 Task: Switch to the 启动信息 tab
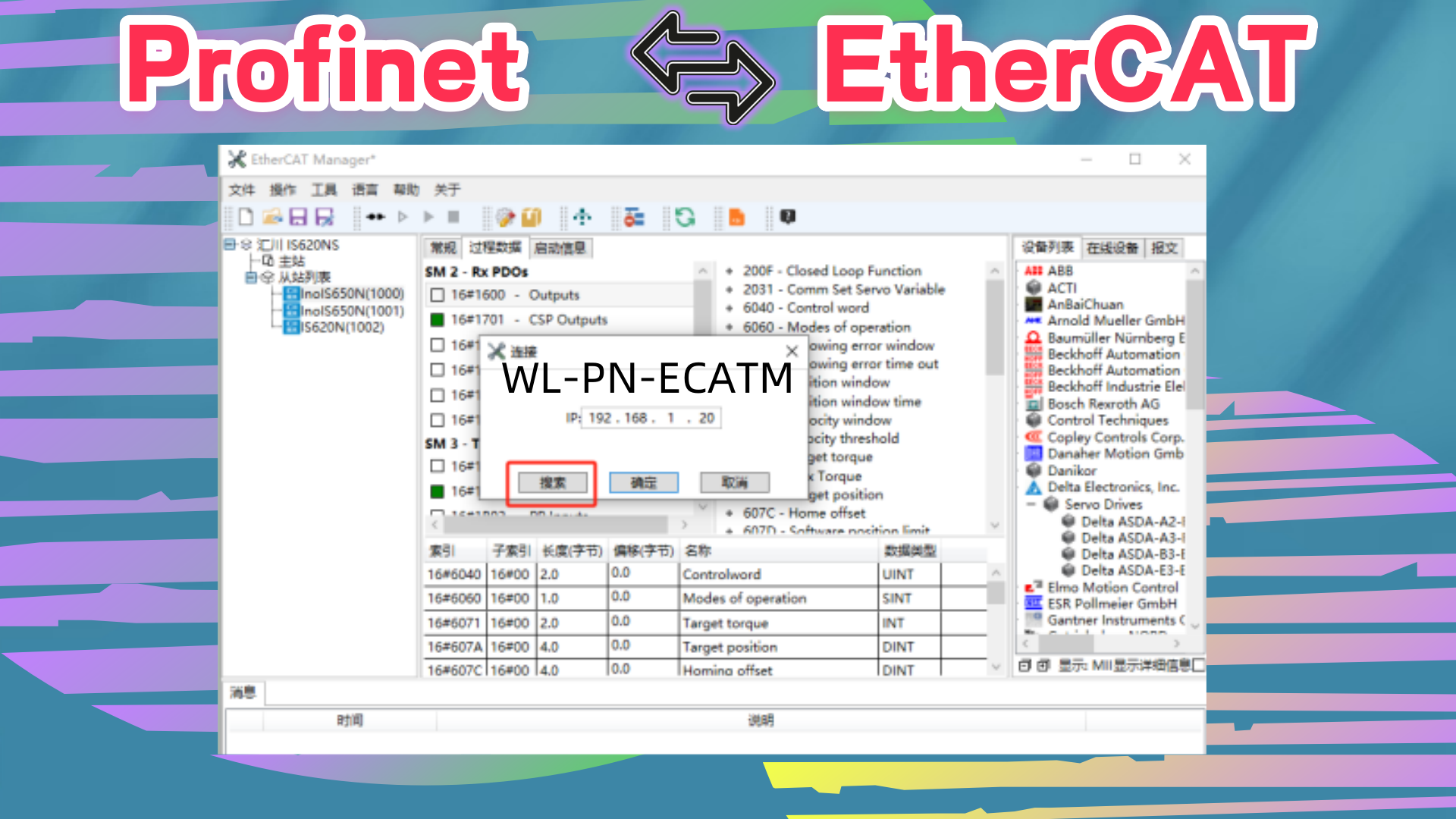(x=560, y=248)
